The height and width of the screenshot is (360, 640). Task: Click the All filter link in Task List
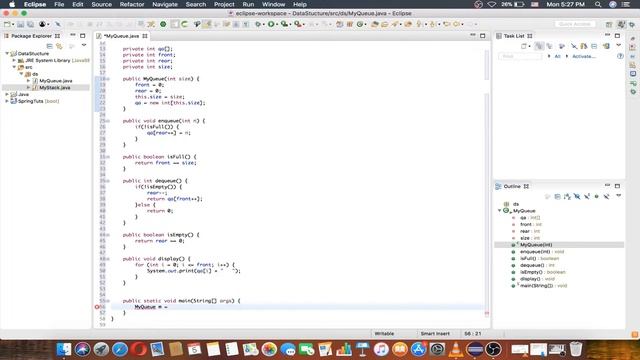557,56
